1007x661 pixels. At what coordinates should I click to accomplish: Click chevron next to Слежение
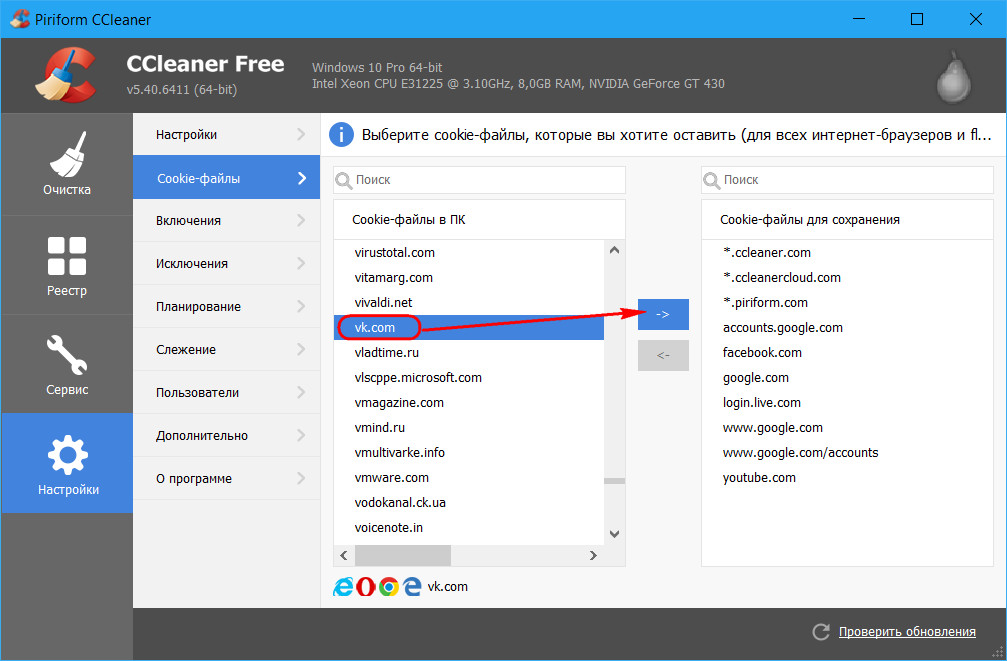click(301, 349)
